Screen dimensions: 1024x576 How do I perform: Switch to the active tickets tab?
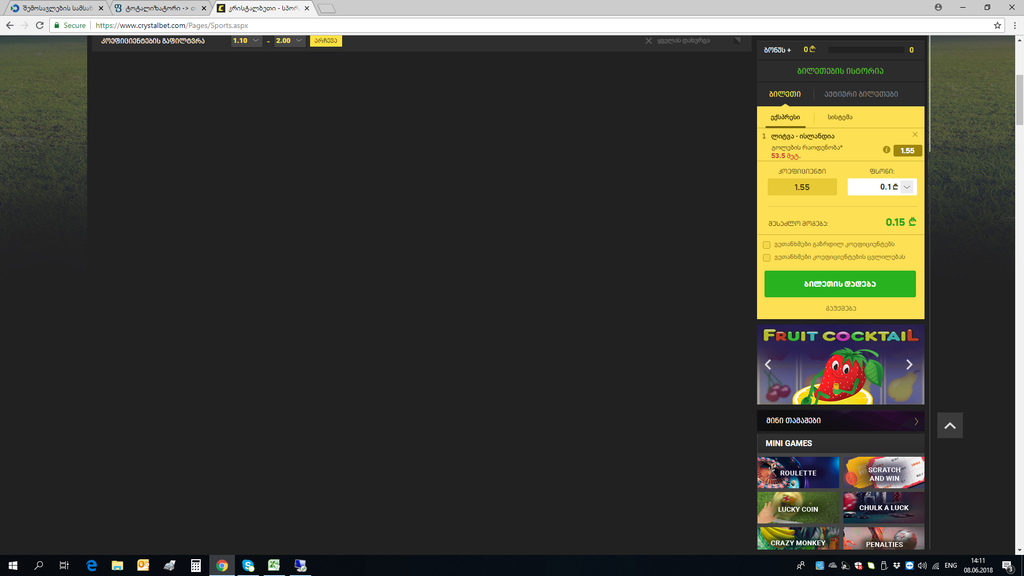click(861, 94)
